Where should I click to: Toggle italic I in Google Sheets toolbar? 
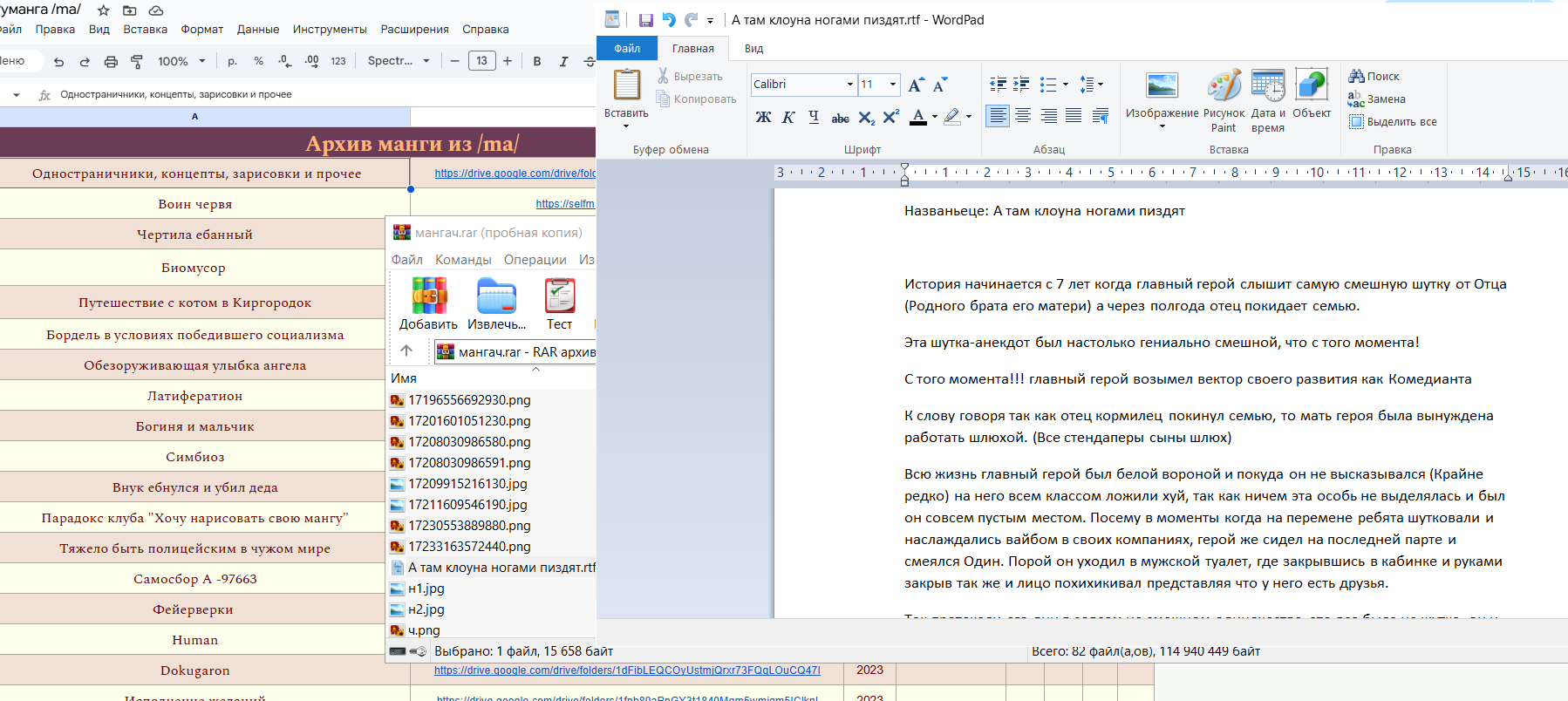click(563, 61)
